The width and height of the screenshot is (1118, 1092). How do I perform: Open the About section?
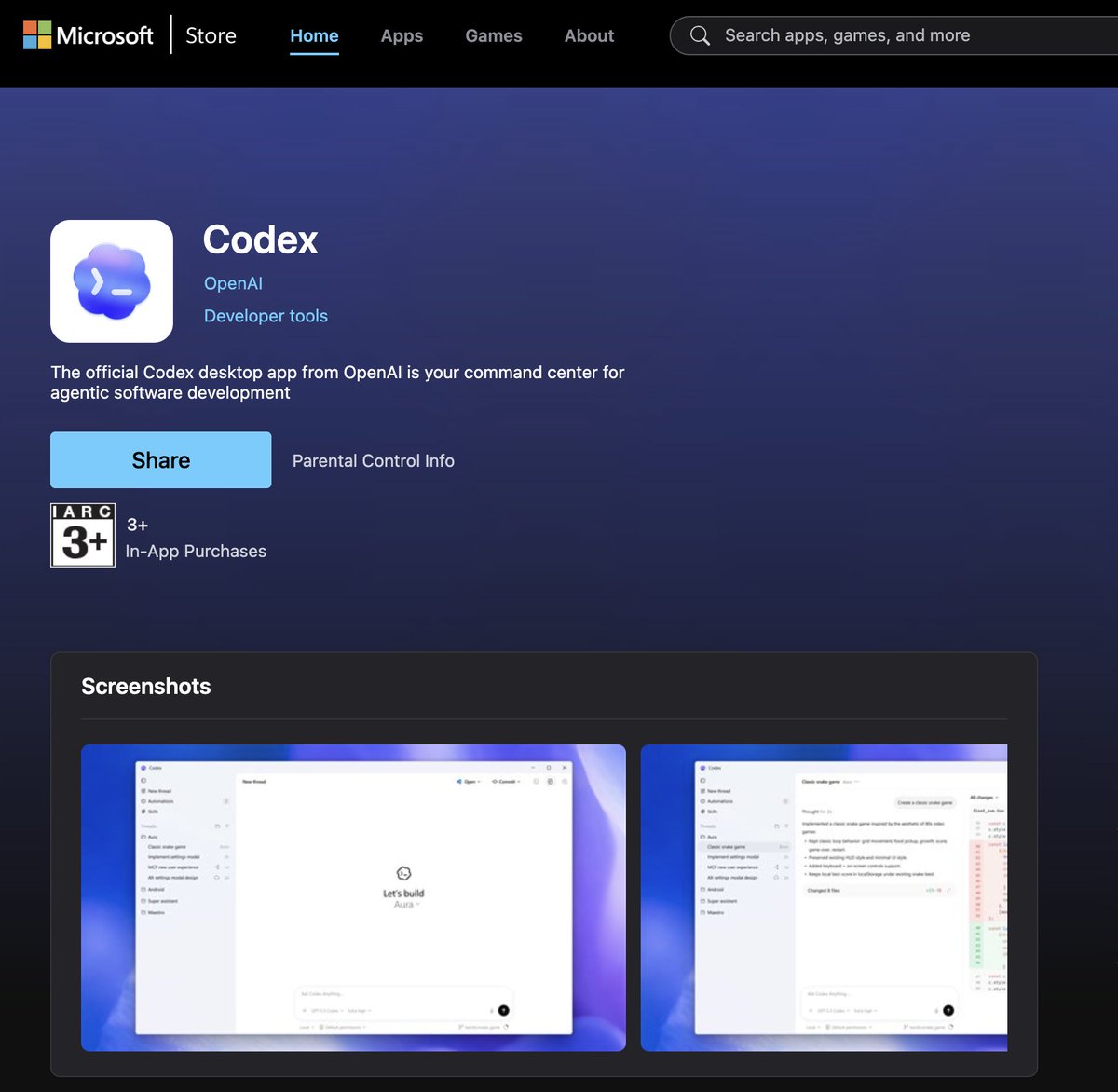(589, 35)
